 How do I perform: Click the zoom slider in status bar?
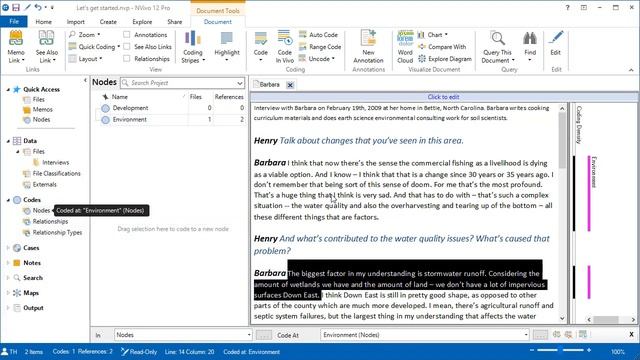560,350
